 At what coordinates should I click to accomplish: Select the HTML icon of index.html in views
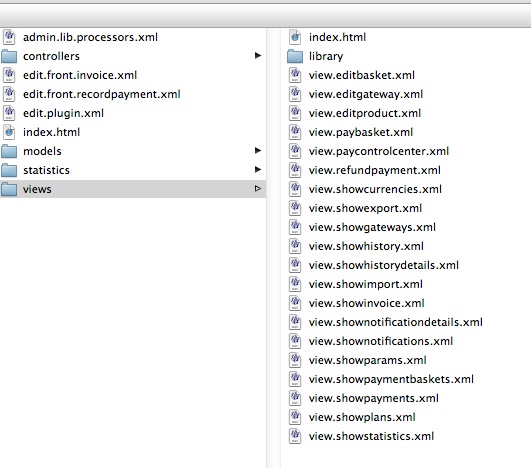295,37
